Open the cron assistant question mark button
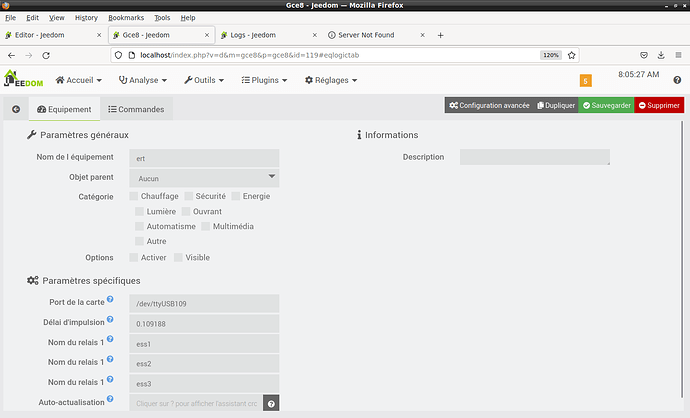The width and height of the screenshot is (690, 418). [x=271, y=403]
